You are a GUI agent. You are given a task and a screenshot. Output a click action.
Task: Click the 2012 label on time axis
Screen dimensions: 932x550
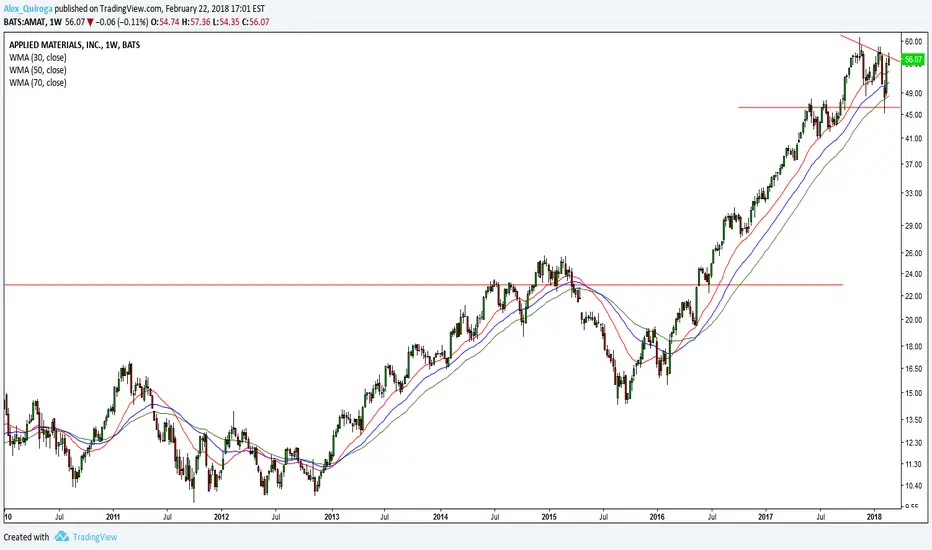pos(221,517)
